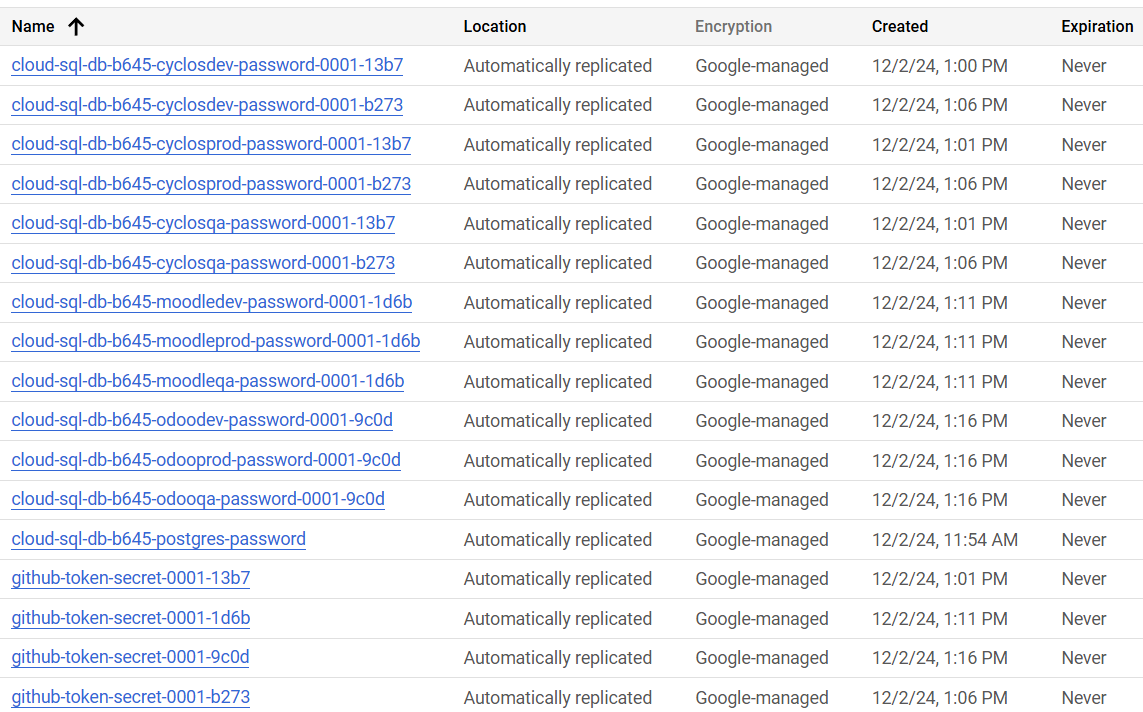Open secret cloud-sql-db-b645-odooprod-password-0001-9c0d
The height and width of the screenshot is (712, 1143).
click(206, 461)
